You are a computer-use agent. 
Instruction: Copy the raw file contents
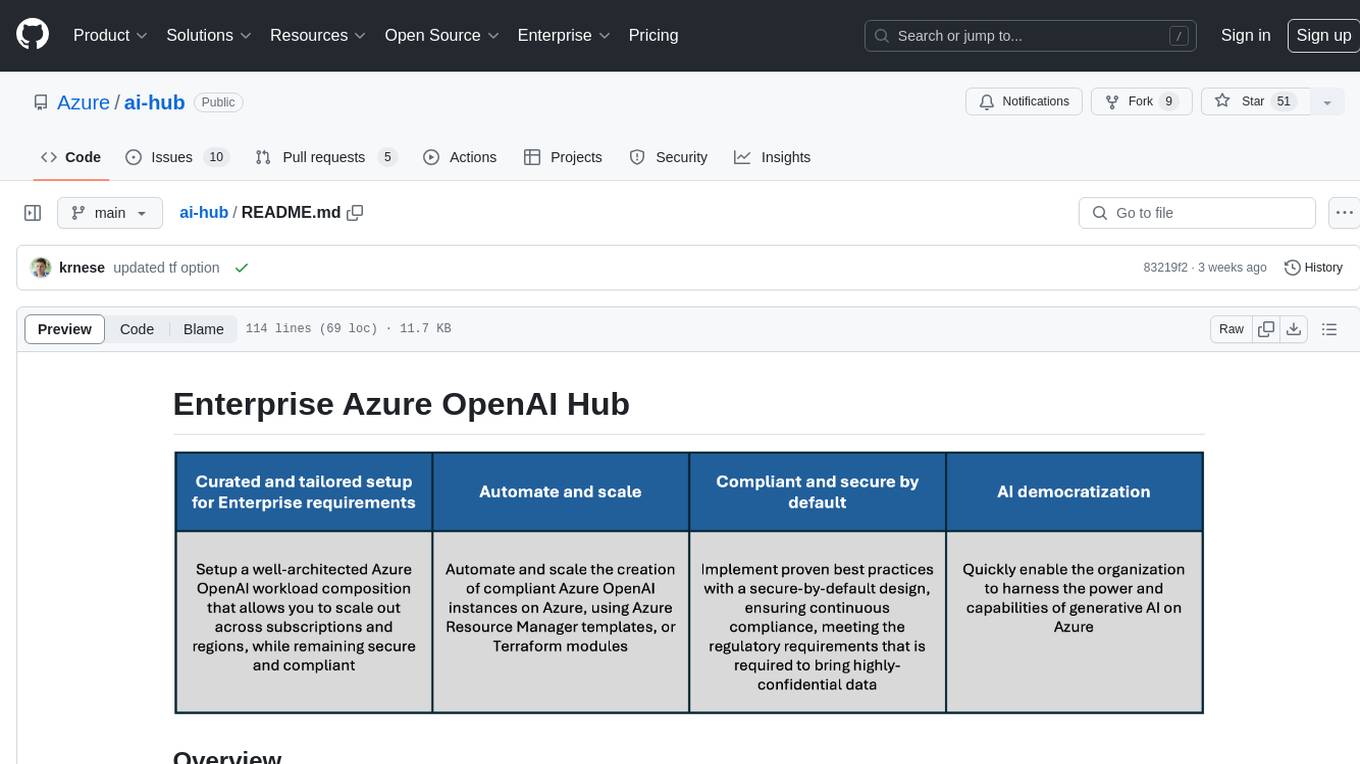tap(1266, 329)
